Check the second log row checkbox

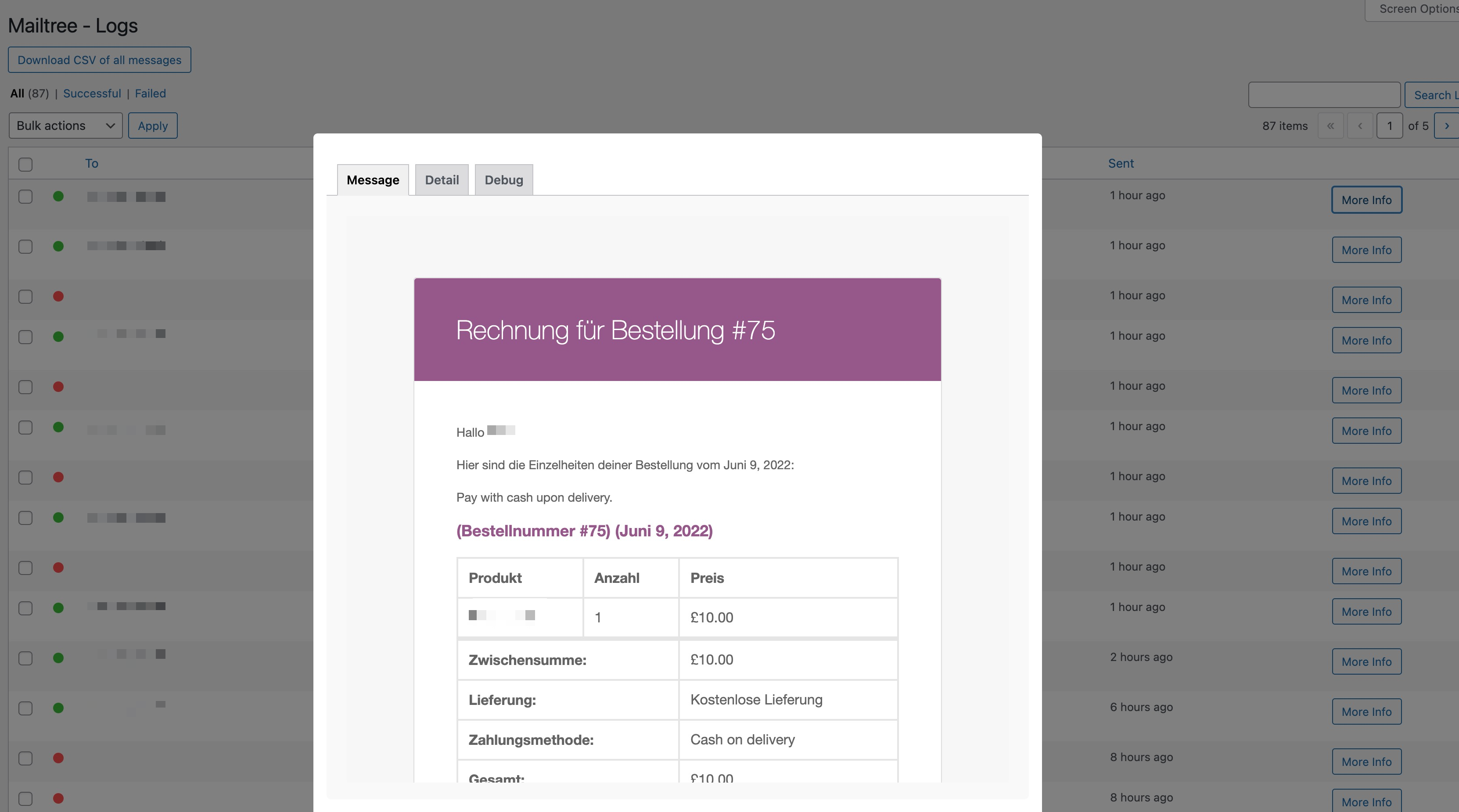[25, 246]
